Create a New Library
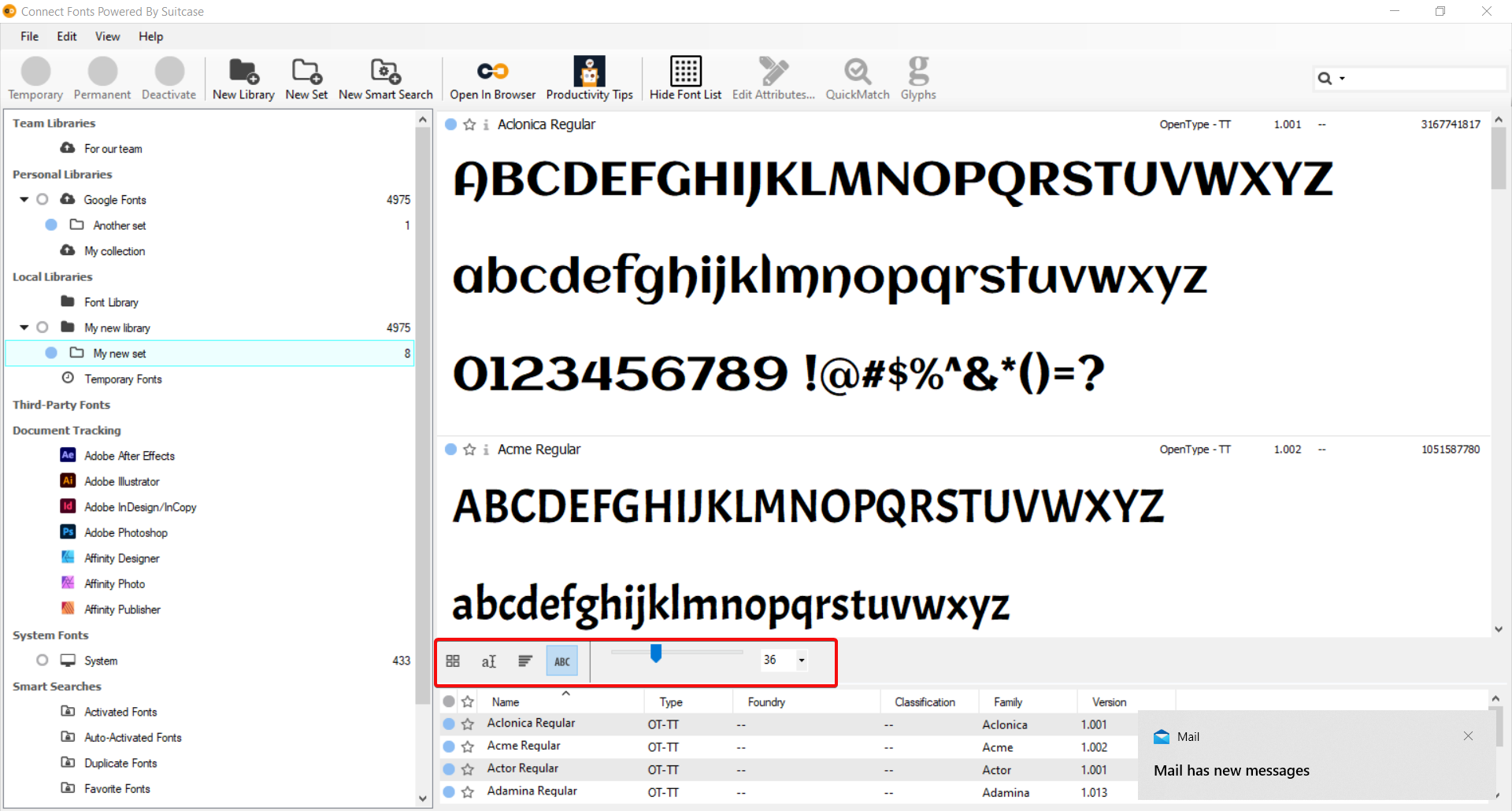 tap(243, 79)
